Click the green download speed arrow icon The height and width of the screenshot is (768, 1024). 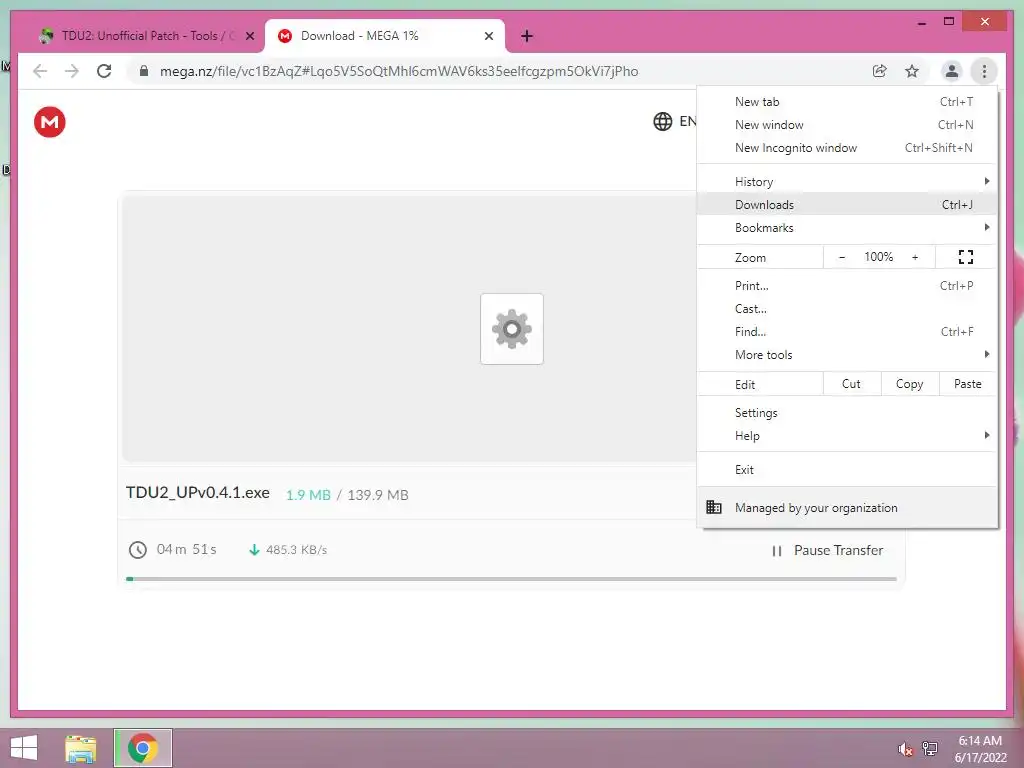tap(254, 550)
